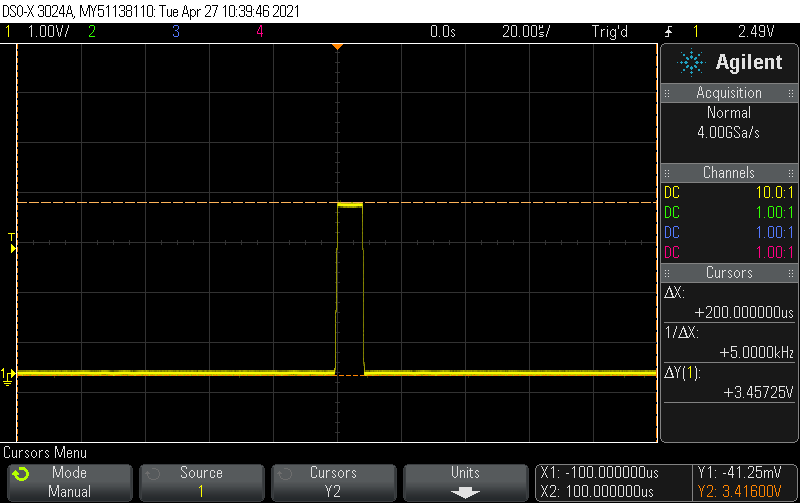Screen dimensions: 800x503
Task: Click the Acquisition header grip dots on right
Action: pos(791,93)
